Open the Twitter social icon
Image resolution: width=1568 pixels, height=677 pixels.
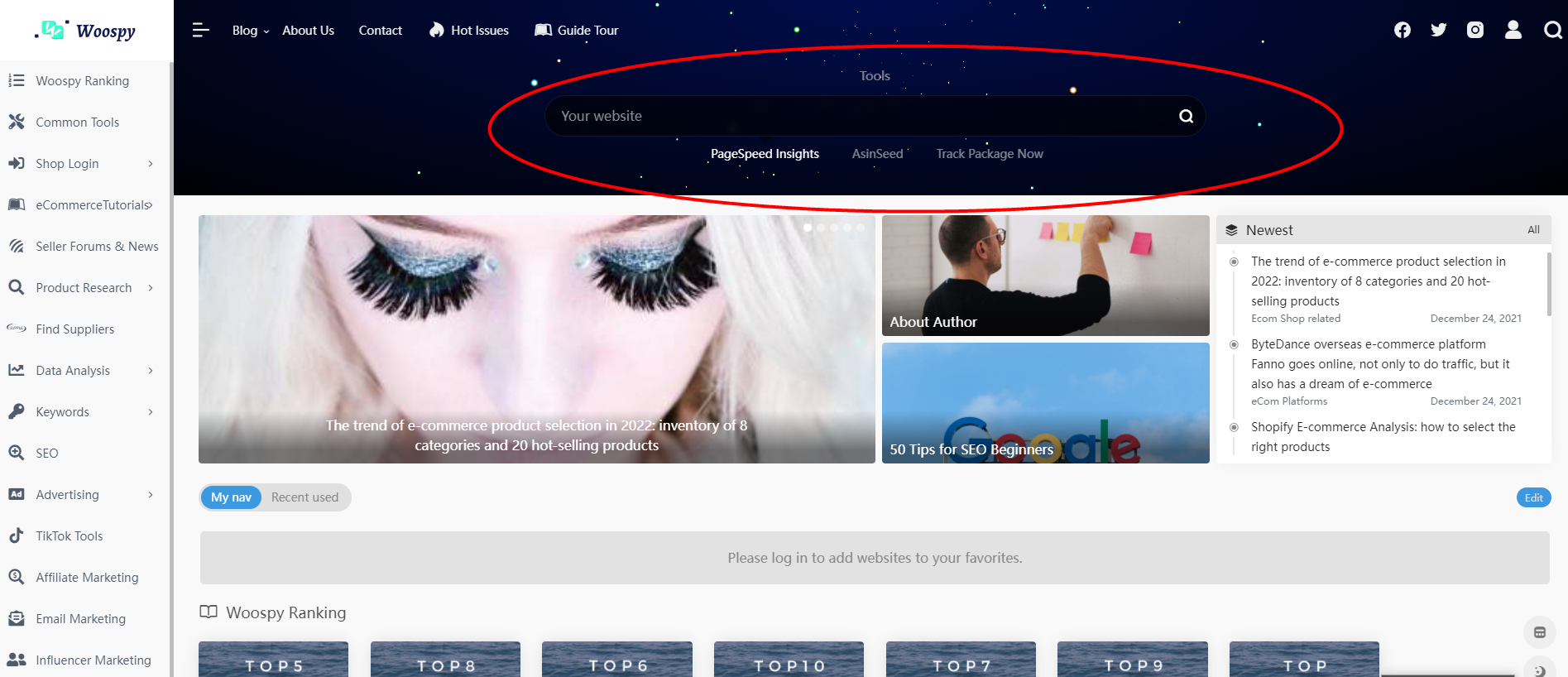(1439, 31)
